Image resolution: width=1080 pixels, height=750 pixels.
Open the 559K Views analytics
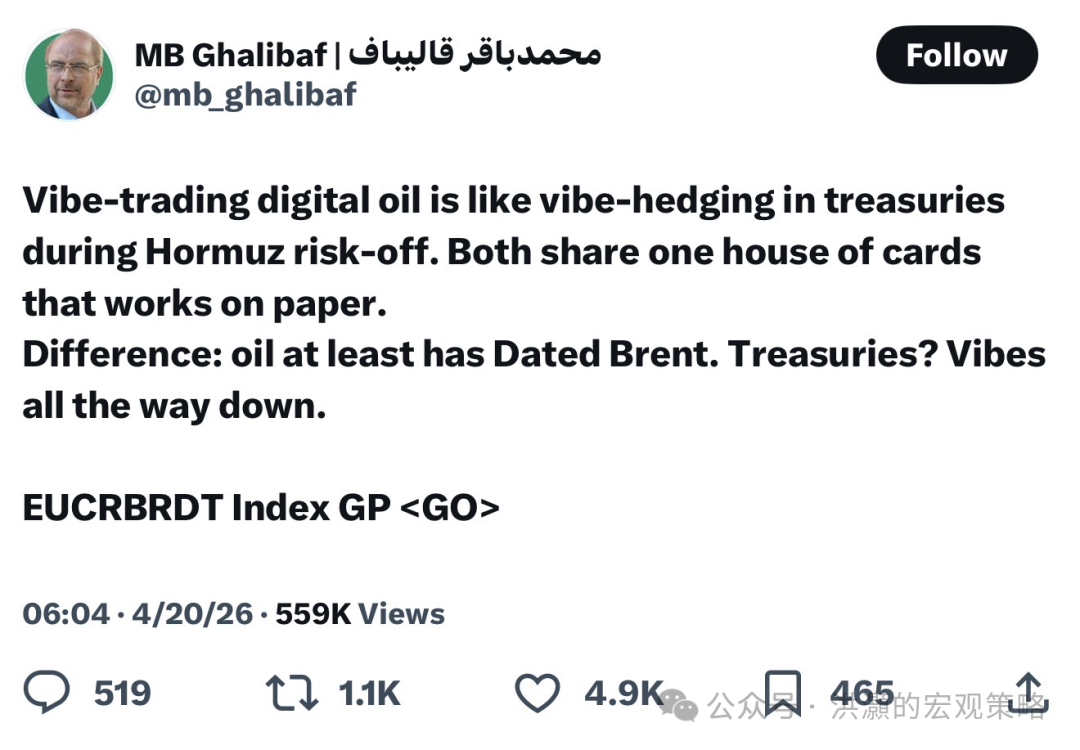[x=360, y=614]
